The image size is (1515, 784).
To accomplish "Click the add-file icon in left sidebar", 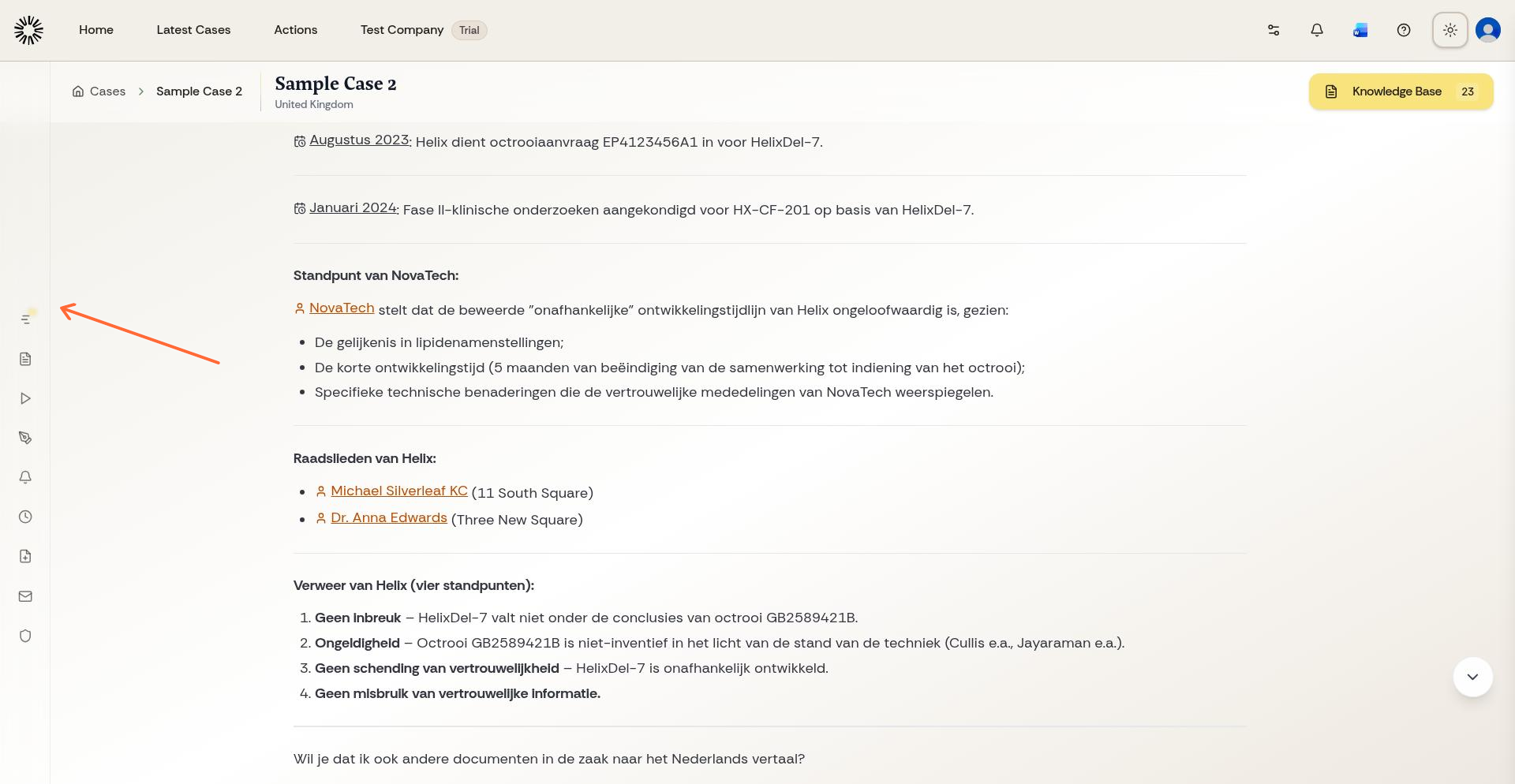I will click(25, 556).
